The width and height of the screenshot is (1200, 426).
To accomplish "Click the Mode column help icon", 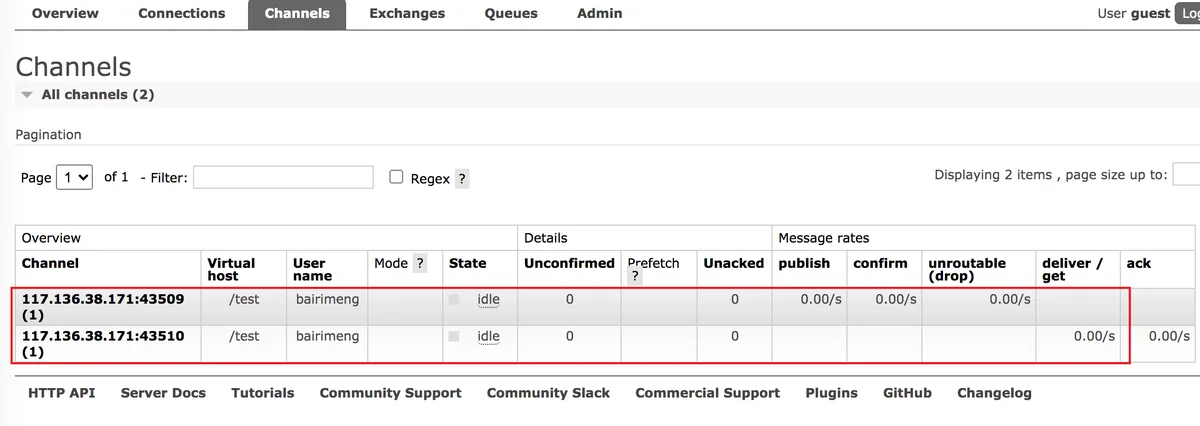I will [x=420, y=264].
